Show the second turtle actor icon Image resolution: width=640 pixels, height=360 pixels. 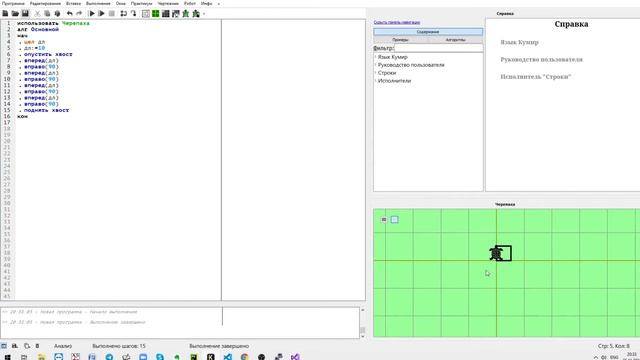[196, 13]
